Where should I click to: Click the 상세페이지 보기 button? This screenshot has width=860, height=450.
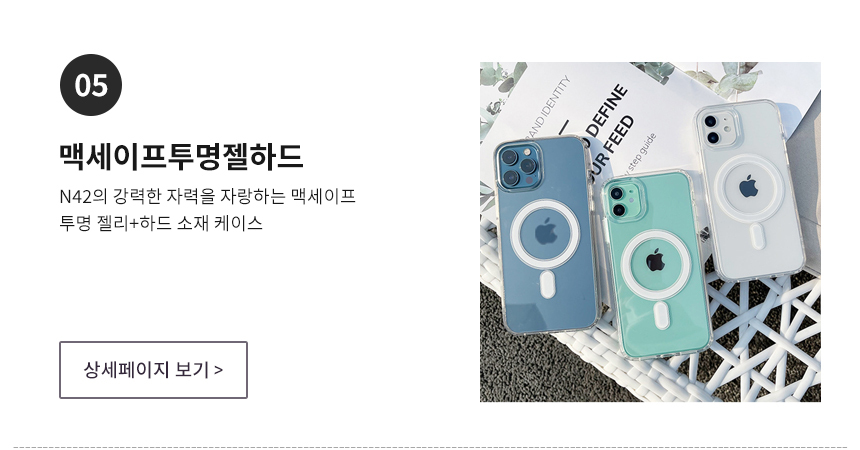pos(154,370)
